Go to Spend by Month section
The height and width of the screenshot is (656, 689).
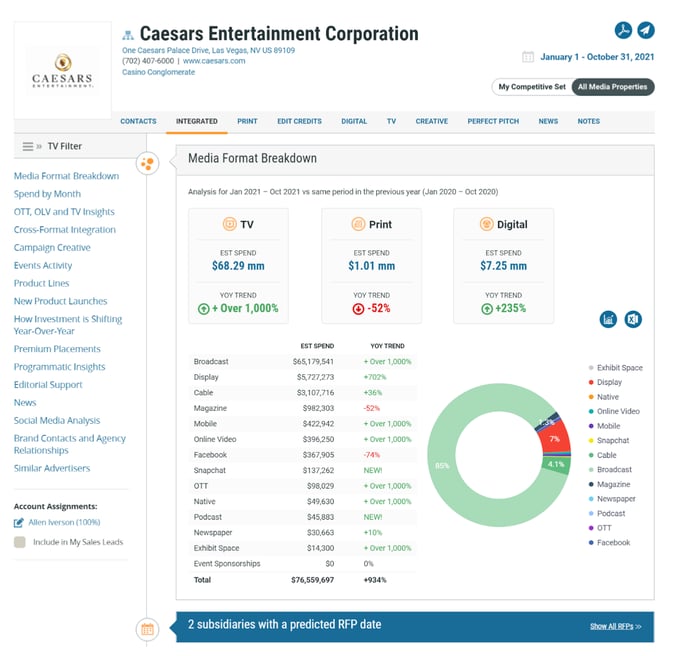pyautogui.click(x=47, y=194)
